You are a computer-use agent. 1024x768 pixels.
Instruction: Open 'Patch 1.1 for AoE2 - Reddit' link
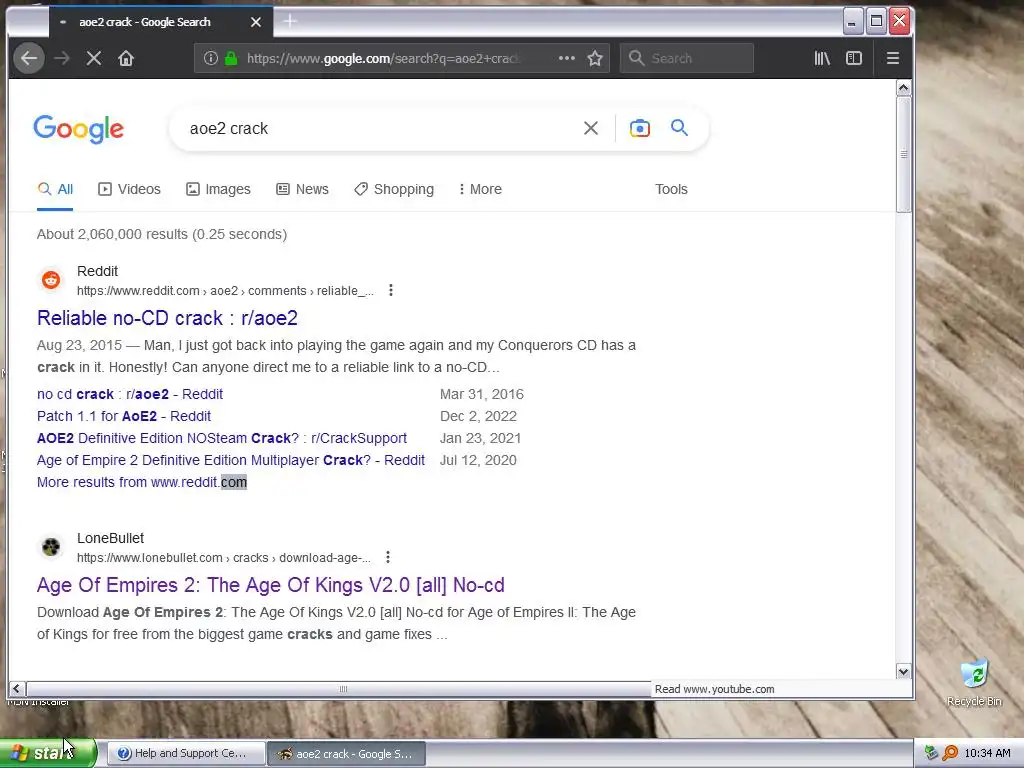[x=124, y=417]
